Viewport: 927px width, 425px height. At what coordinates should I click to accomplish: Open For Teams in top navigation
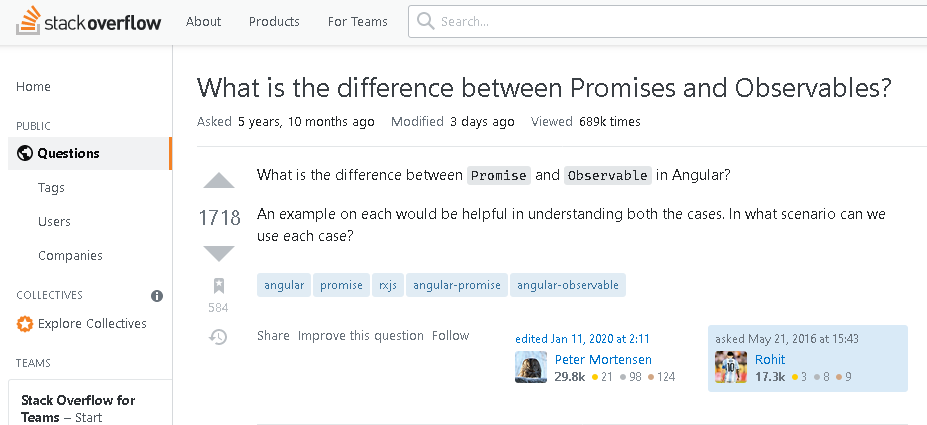tap(358, 22)
